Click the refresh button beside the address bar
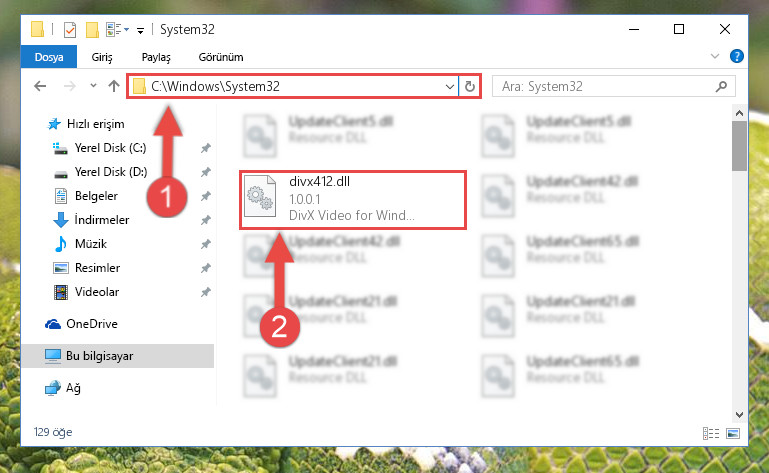 469,86
